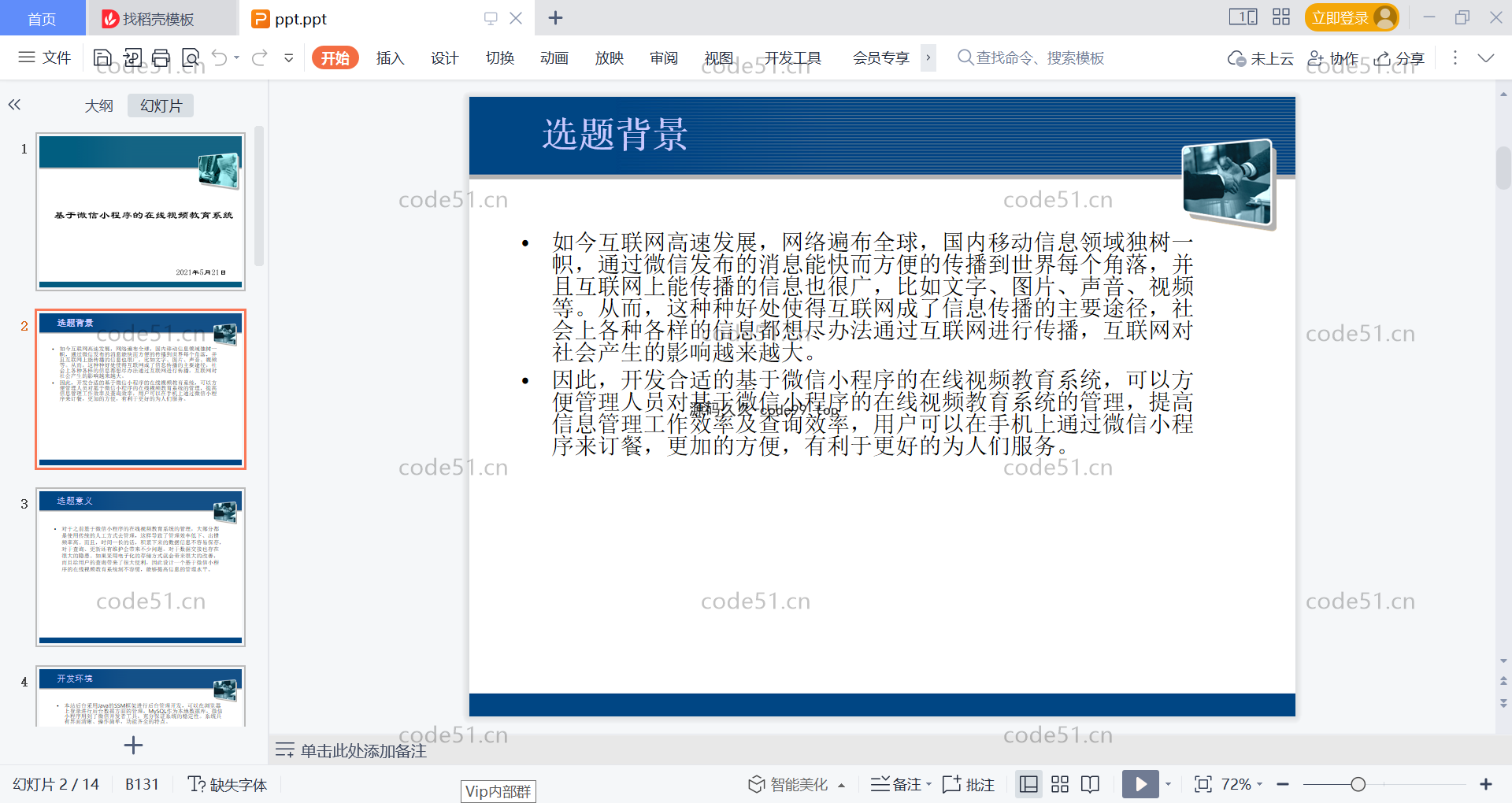Expand more ribbon tabs with right chevron
Screen dimensions: 1512x803
tap(928, 57)
